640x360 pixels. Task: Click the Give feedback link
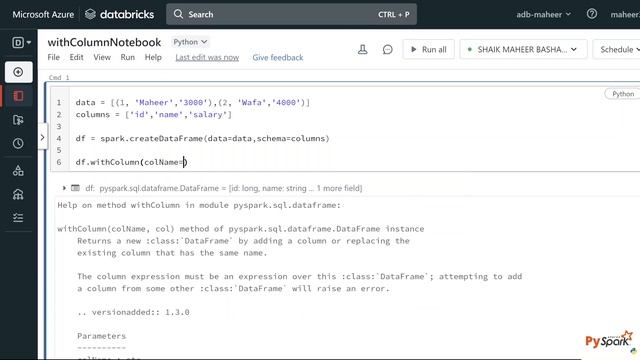(x=278, y=58)
